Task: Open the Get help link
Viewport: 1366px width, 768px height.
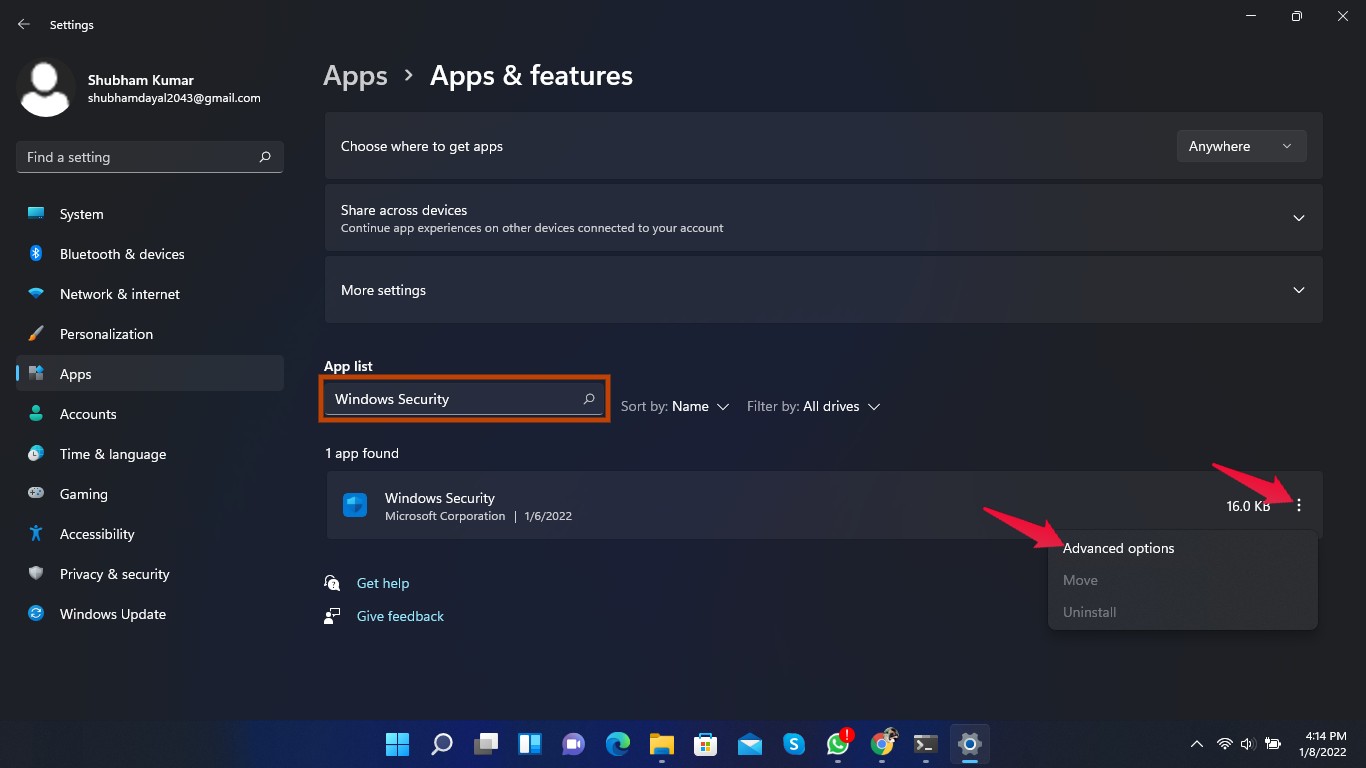Action: tap(383, 583)
